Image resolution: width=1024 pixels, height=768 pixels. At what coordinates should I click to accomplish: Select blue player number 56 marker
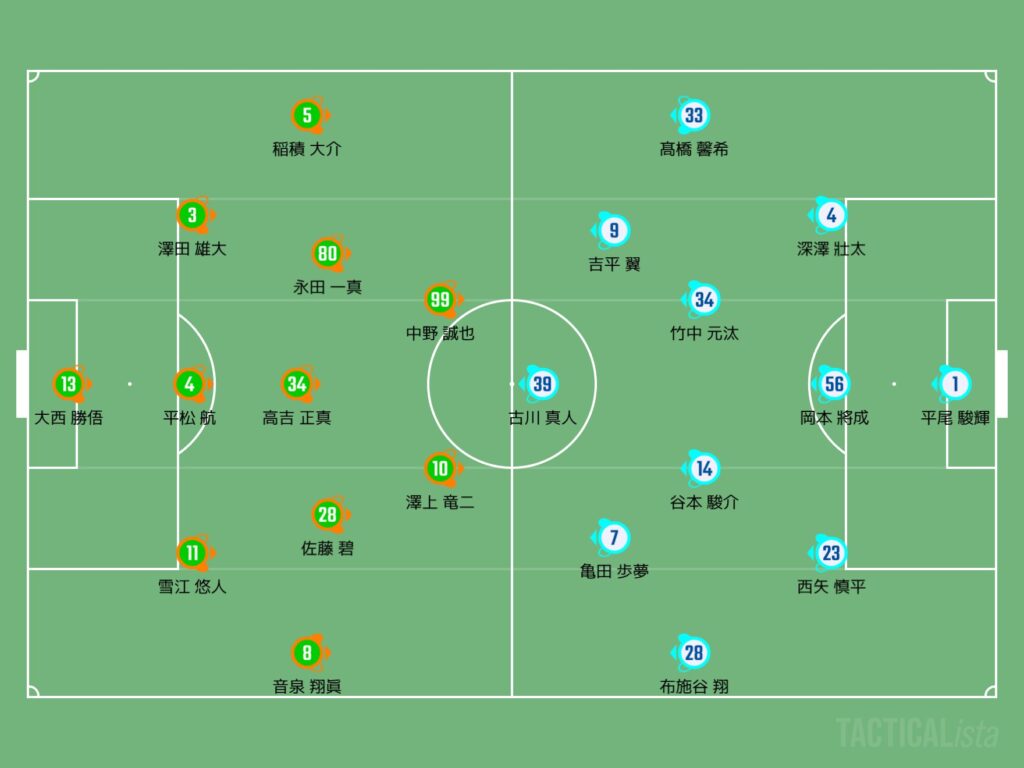click(833, 384)
